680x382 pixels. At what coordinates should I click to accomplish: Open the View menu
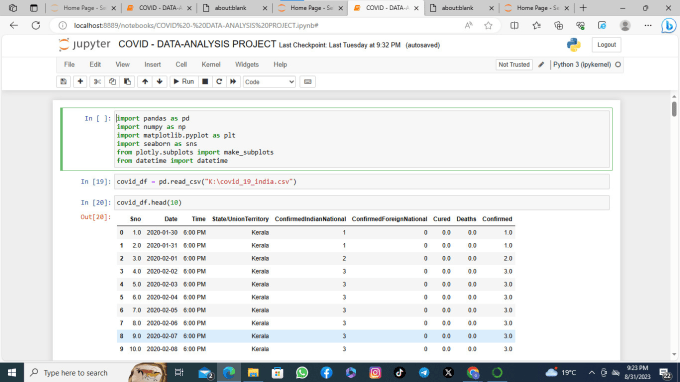(122, 65)
